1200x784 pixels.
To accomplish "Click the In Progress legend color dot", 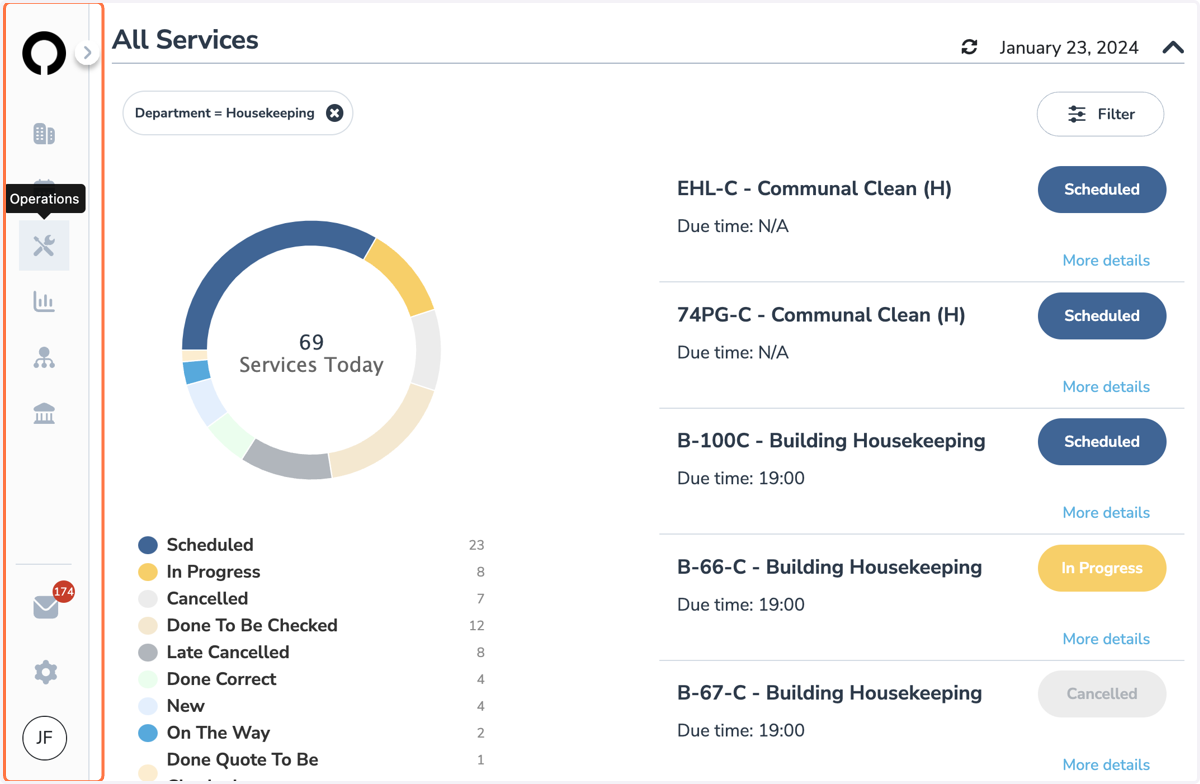I will [148, 572].
